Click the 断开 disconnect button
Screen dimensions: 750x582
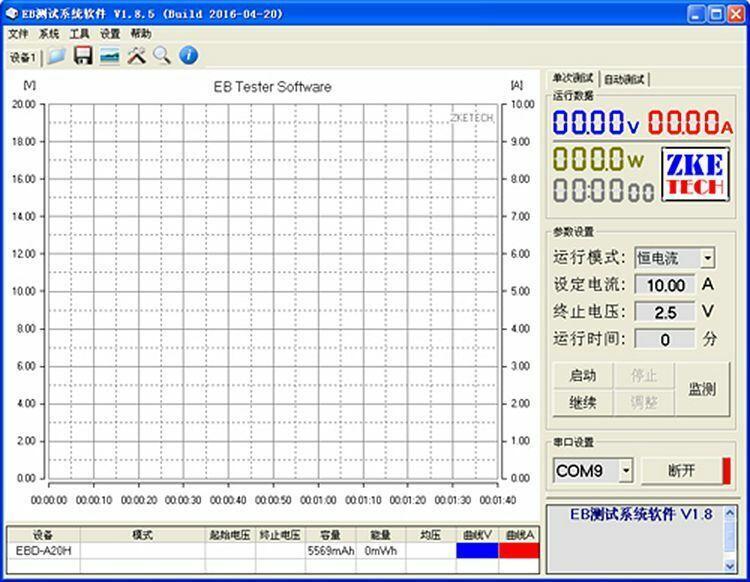[x=681, y=470]
